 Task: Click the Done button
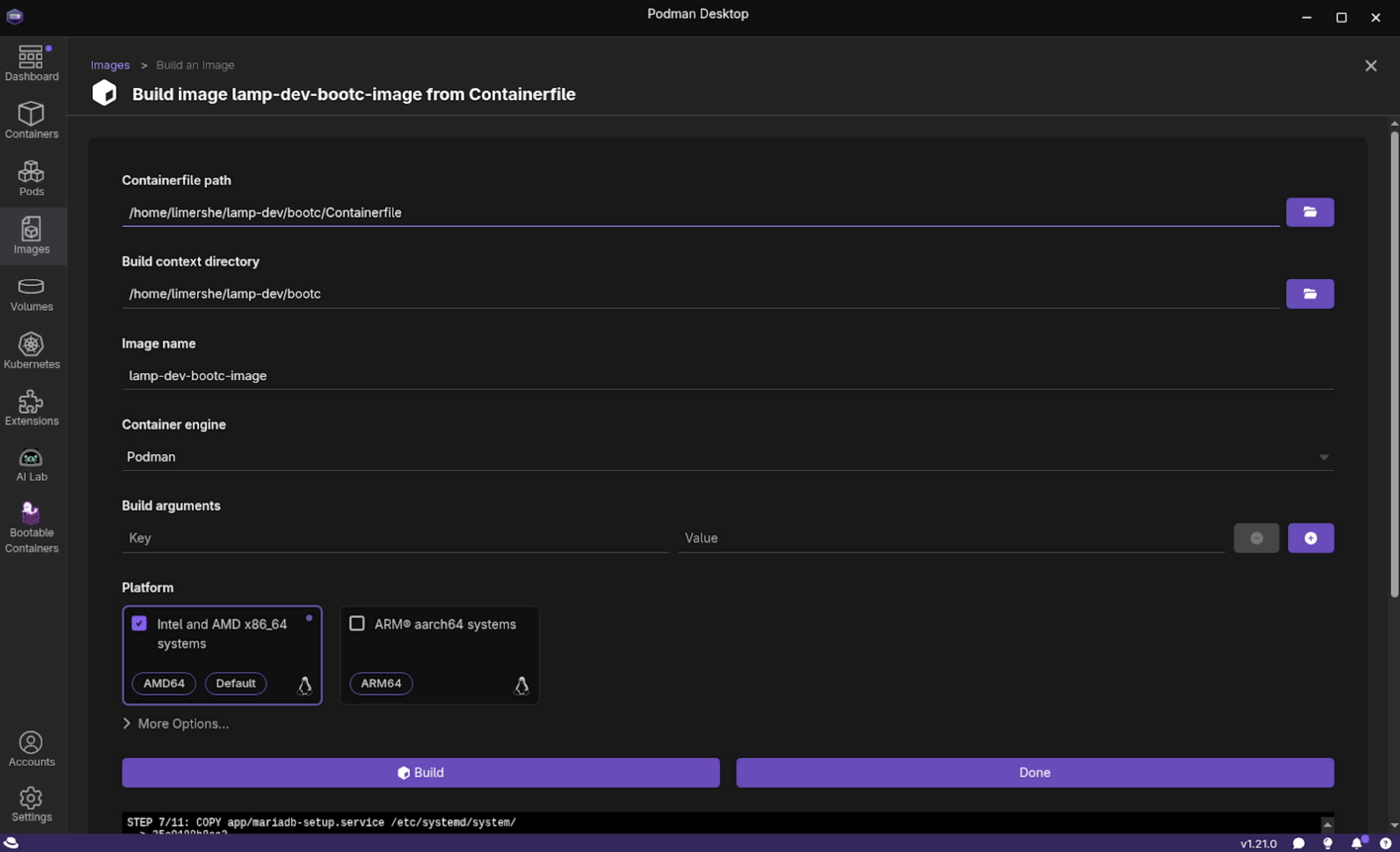[1034, 772]
